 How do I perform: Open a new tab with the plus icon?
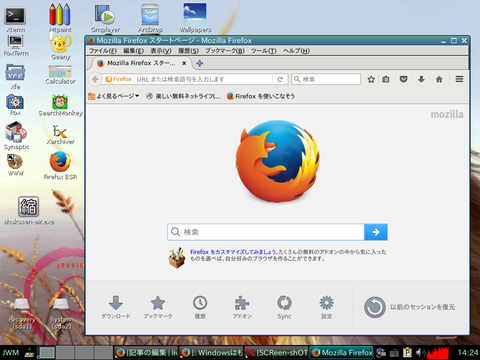pos(199,63)
